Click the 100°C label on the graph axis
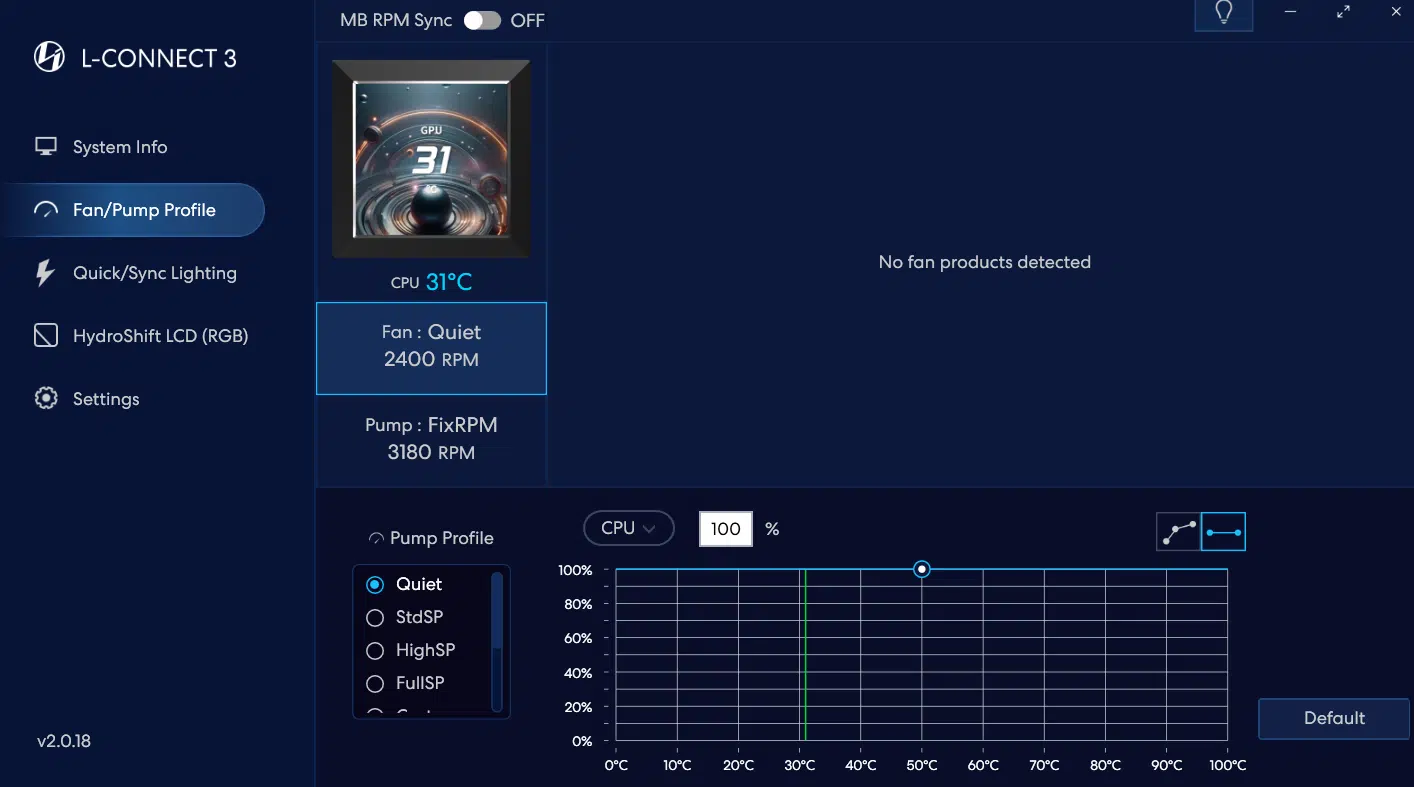 [x=1228, y=765]
